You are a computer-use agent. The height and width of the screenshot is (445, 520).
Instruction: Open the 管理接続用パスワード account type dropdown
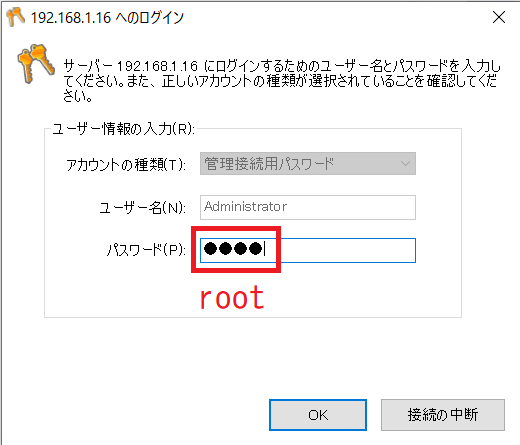[x=308, y=164]
